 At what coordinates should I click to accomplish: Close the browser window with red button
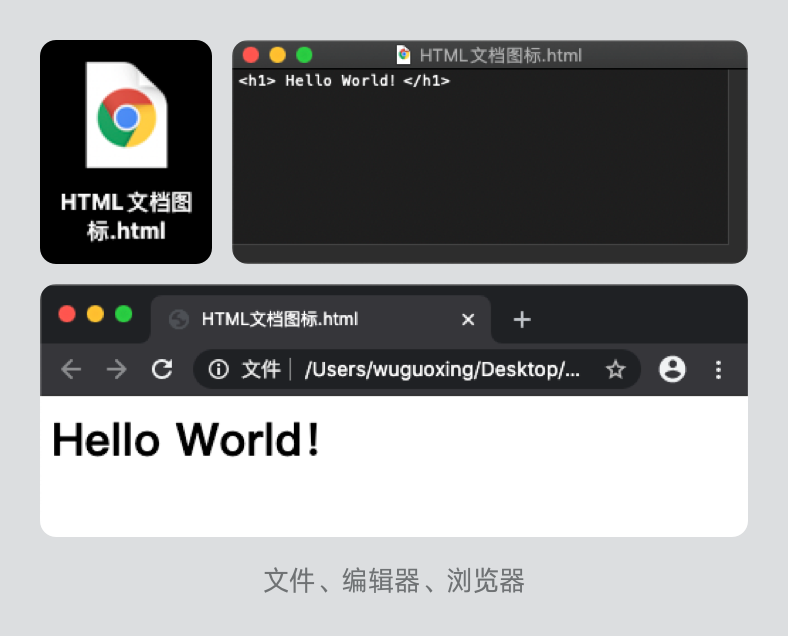[67, 314]
